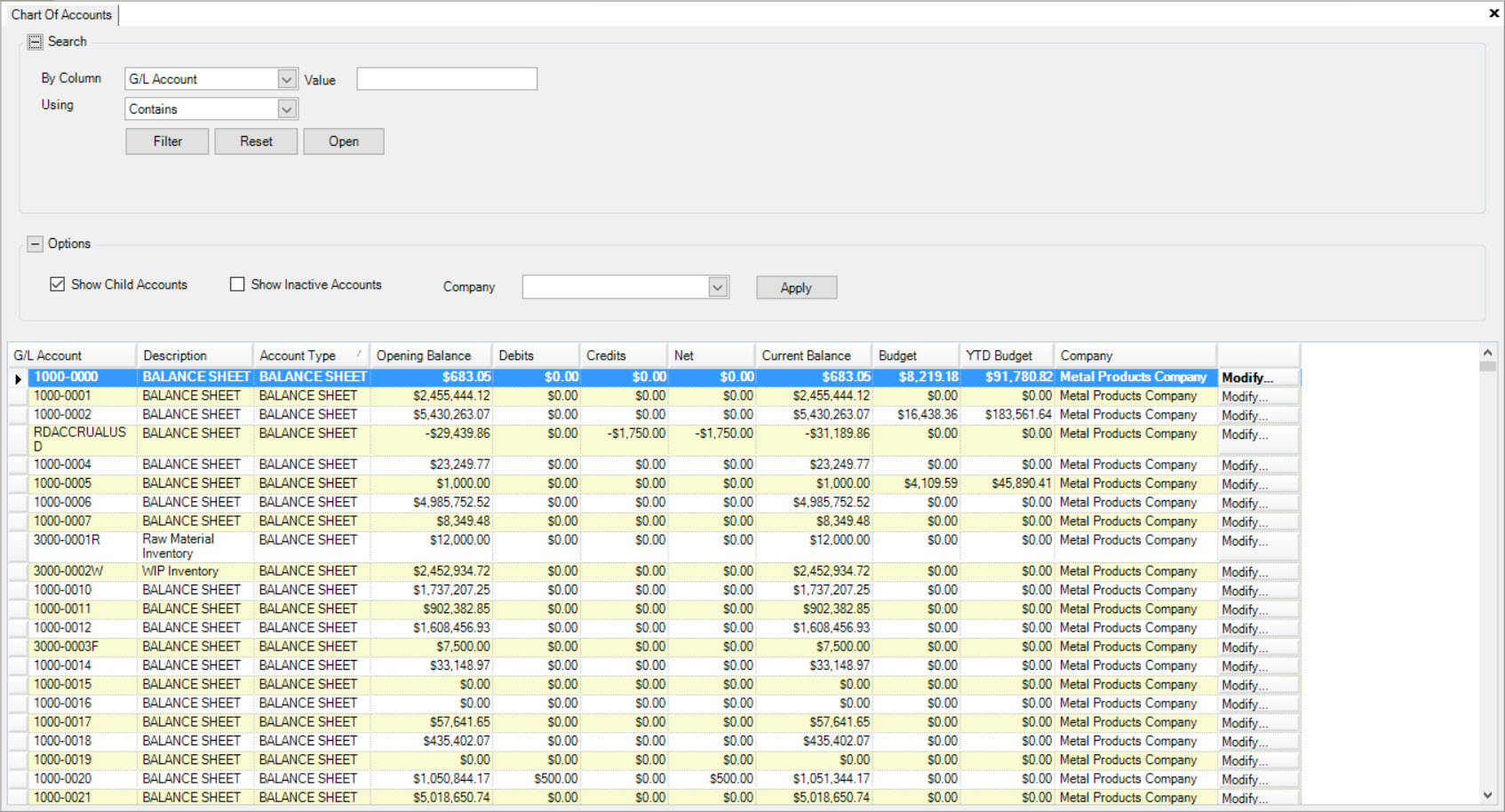Select account 1000-0005 cell

coord(83,483)
